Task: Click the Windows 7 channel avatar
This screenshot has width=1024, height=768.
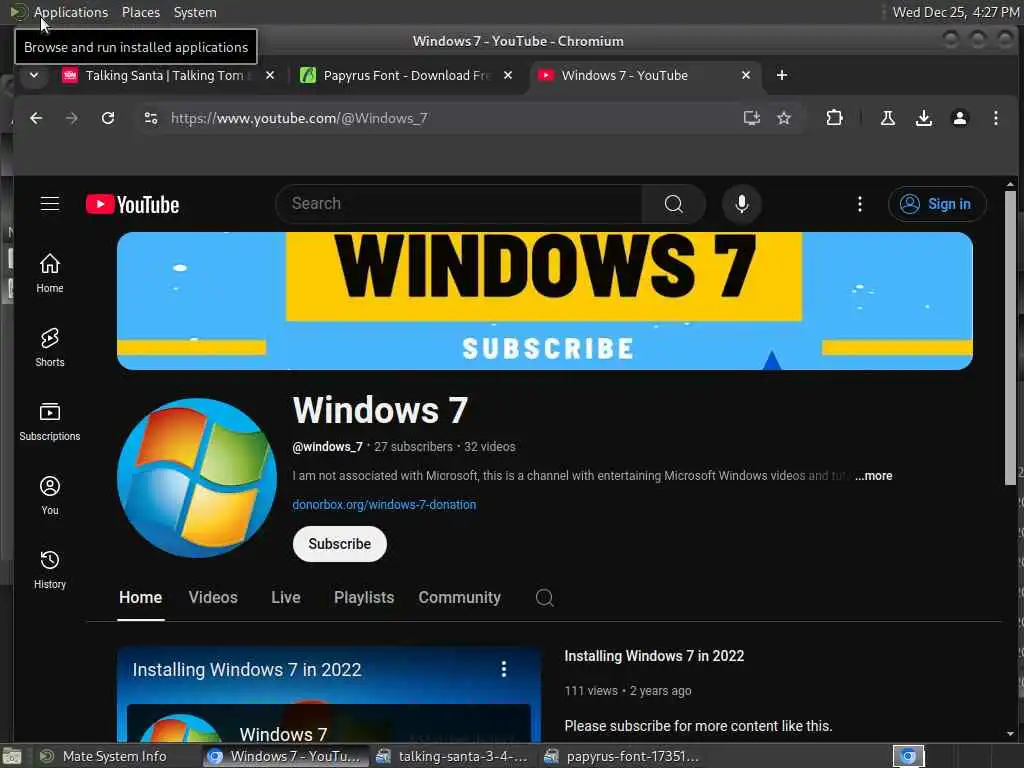Action: pyautogui.click(x=197, y=478)
